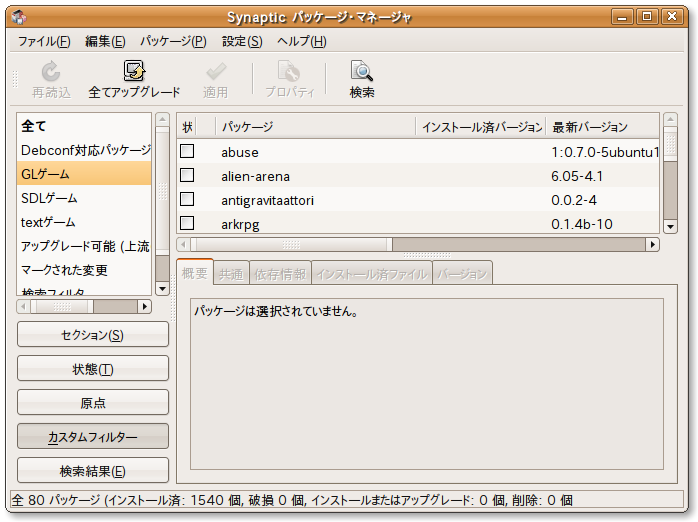698x522 pixels.
Task: Click the 検索結果(E) button
Action: (93, 471)
